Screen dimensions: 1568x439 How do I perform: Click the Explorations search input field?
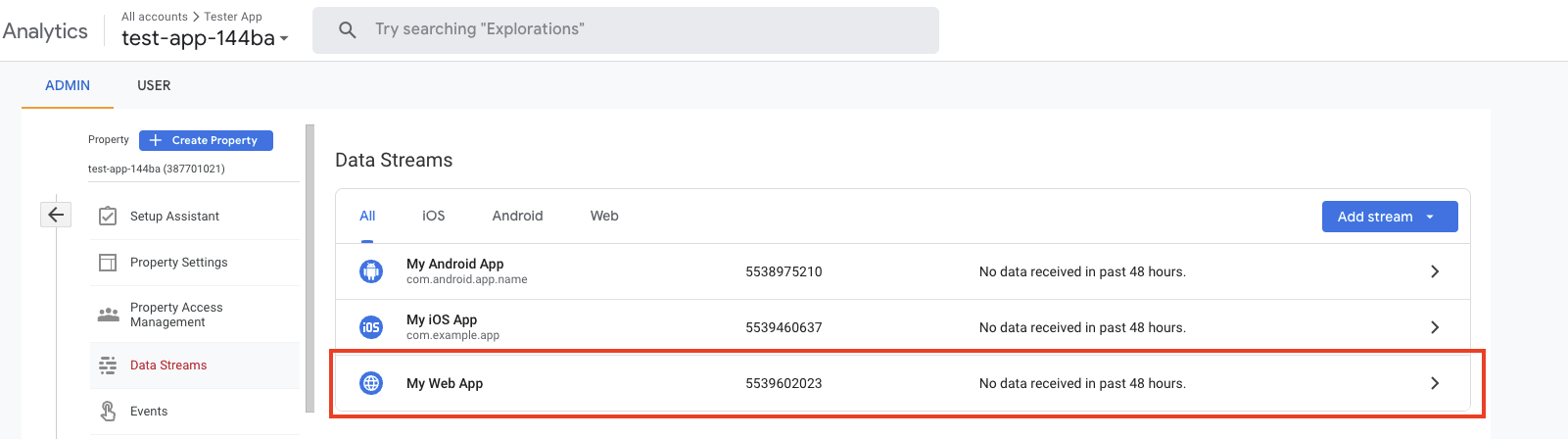click(626, 29)
